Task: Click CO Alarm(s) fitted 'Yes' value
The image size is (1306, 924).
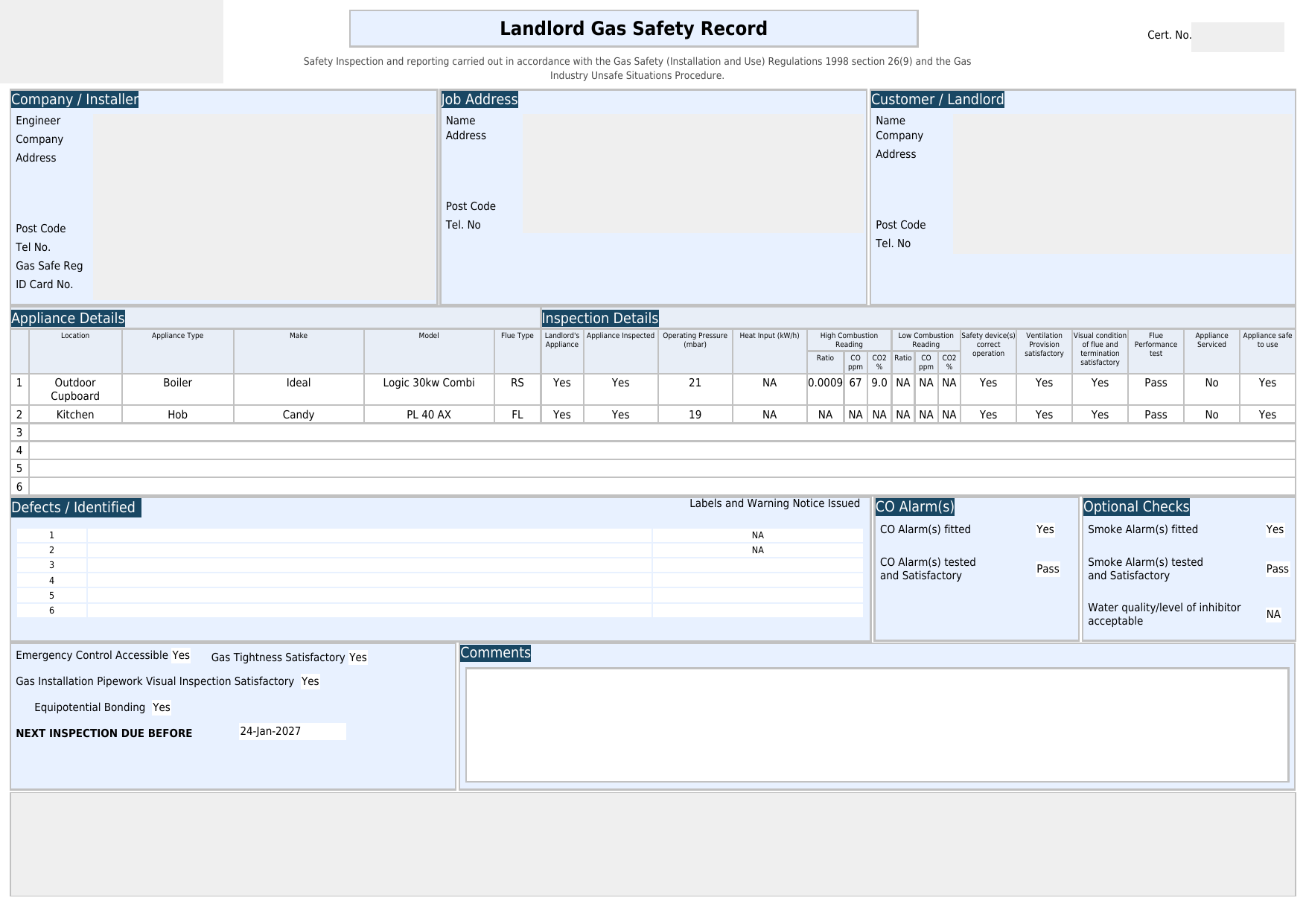Action: (1045, 529)
